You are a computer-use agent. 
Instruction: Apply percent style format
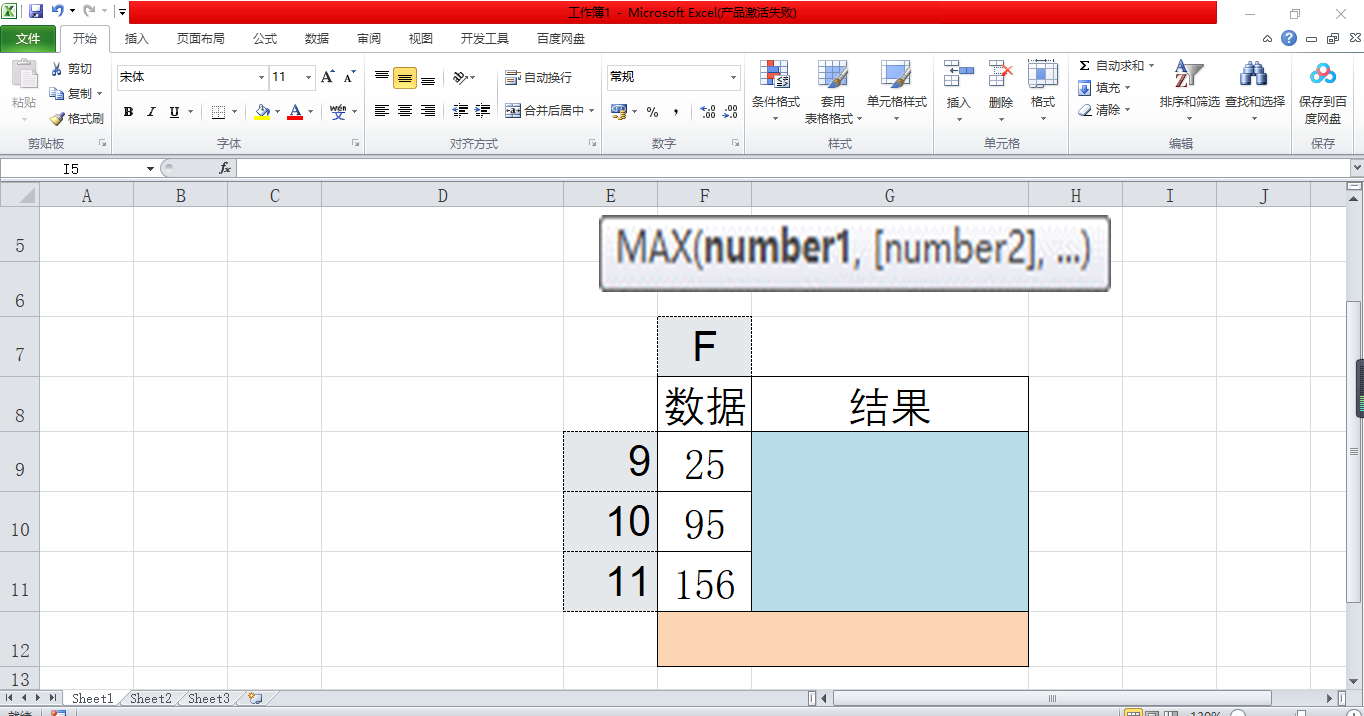(652, 112)
